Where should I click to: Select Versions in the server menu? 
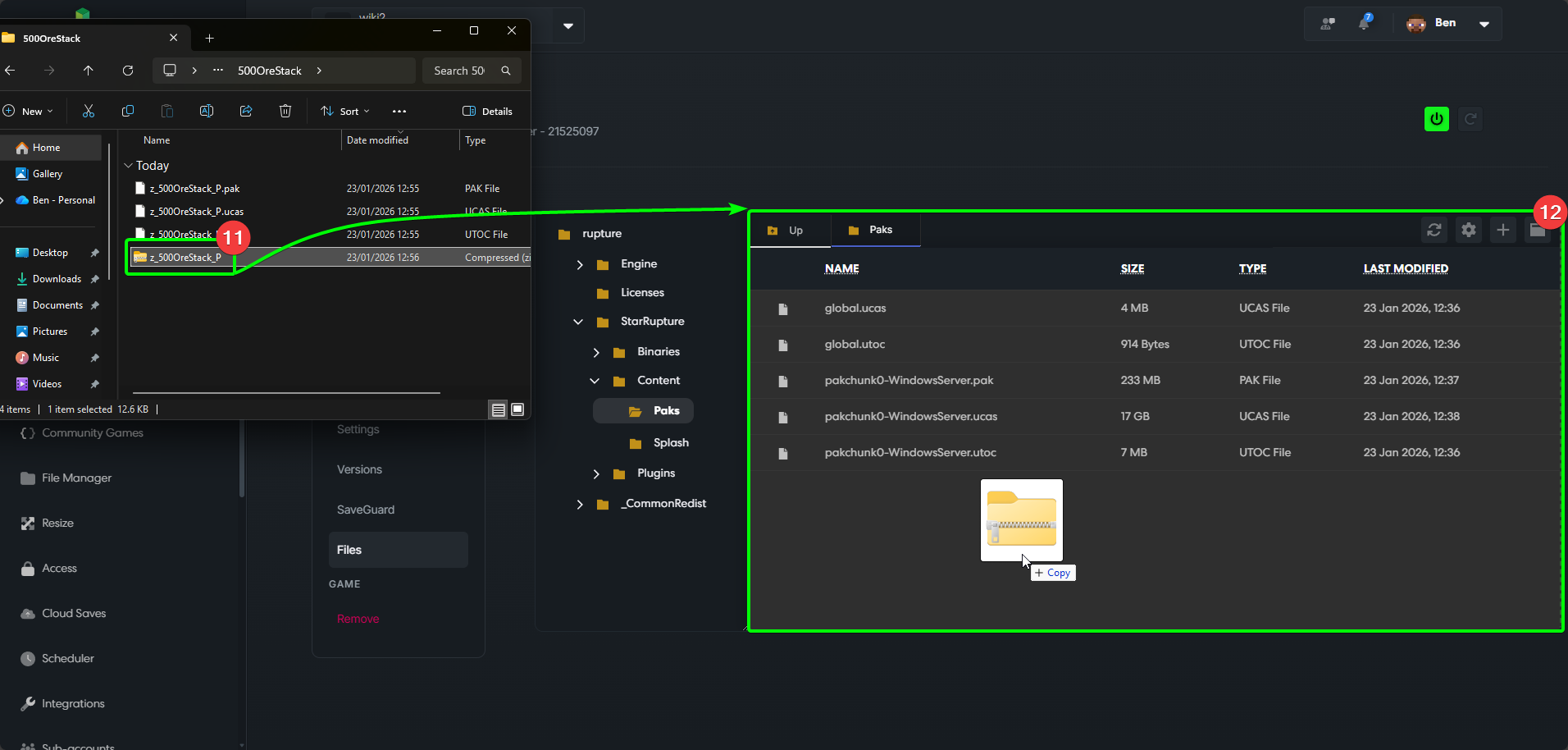(359, 469)
